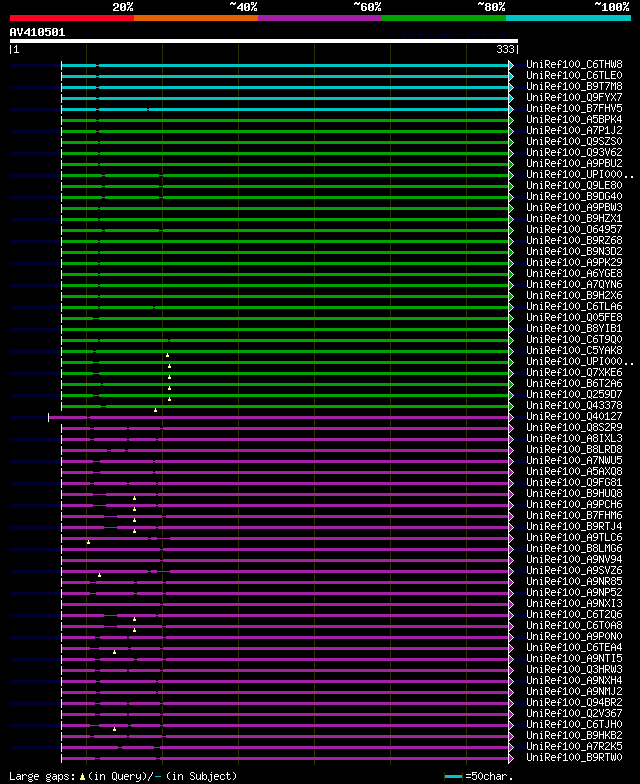Image resolution: width=640 pixels, height=784 pixels.
Task: Click the UniRef100_A7P1J2 text
Action: click(574, 130)
